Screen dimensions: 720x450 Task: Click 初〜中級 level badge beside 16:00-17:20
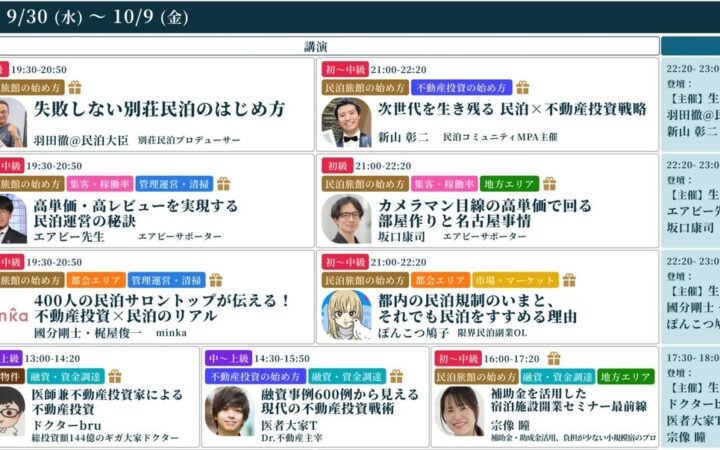pyautogui.click(x=458, y=358)
